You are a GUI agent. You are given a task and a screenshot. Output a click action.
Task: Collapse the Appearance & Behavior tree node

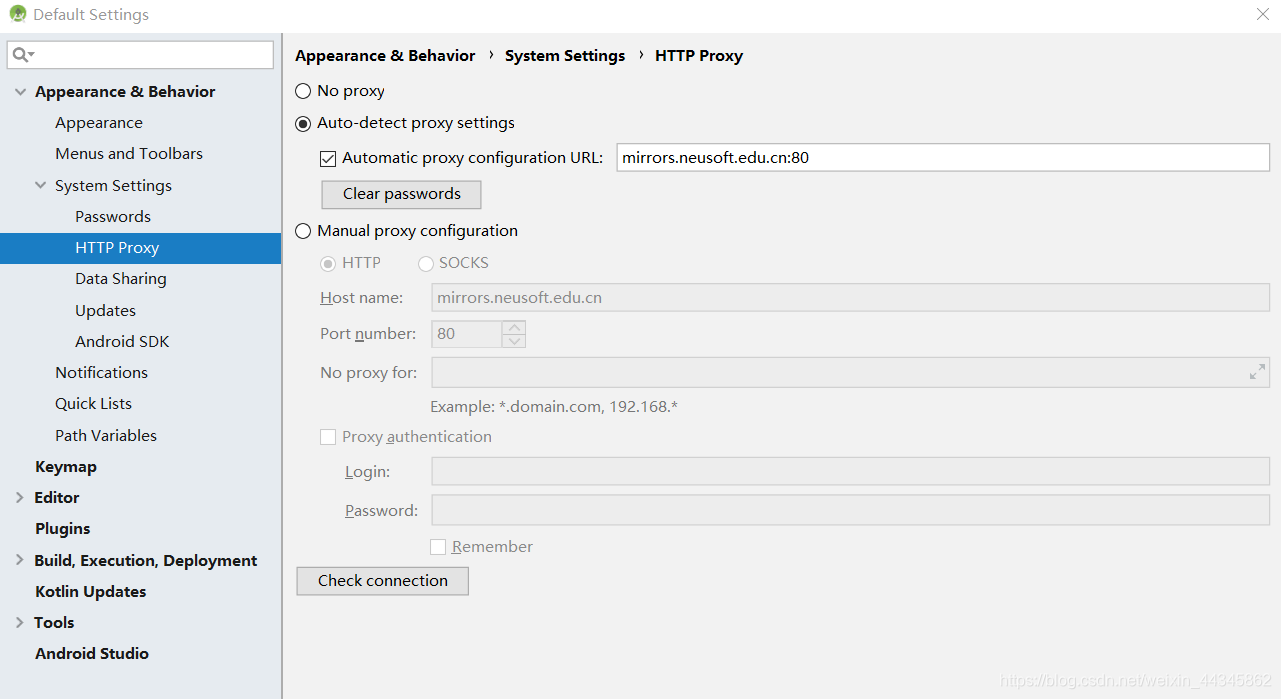tap(20, 92)
